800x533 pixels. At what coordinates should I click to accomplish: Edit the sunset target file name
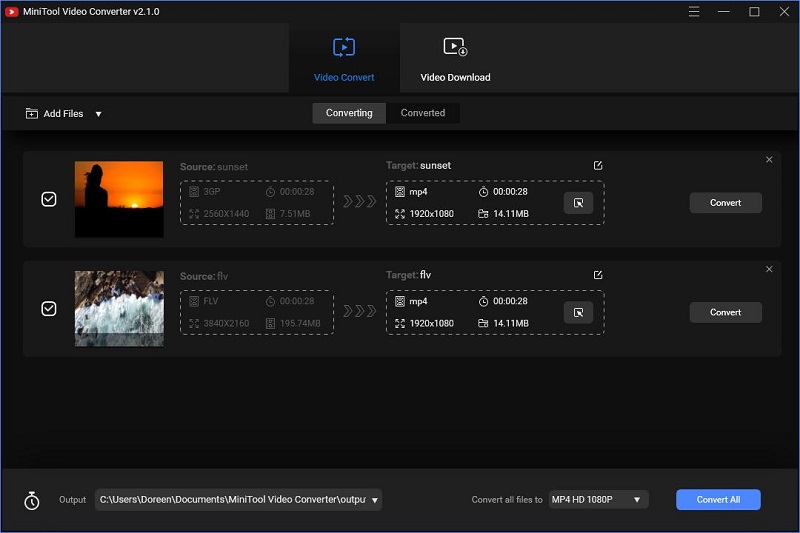point(598,165)
